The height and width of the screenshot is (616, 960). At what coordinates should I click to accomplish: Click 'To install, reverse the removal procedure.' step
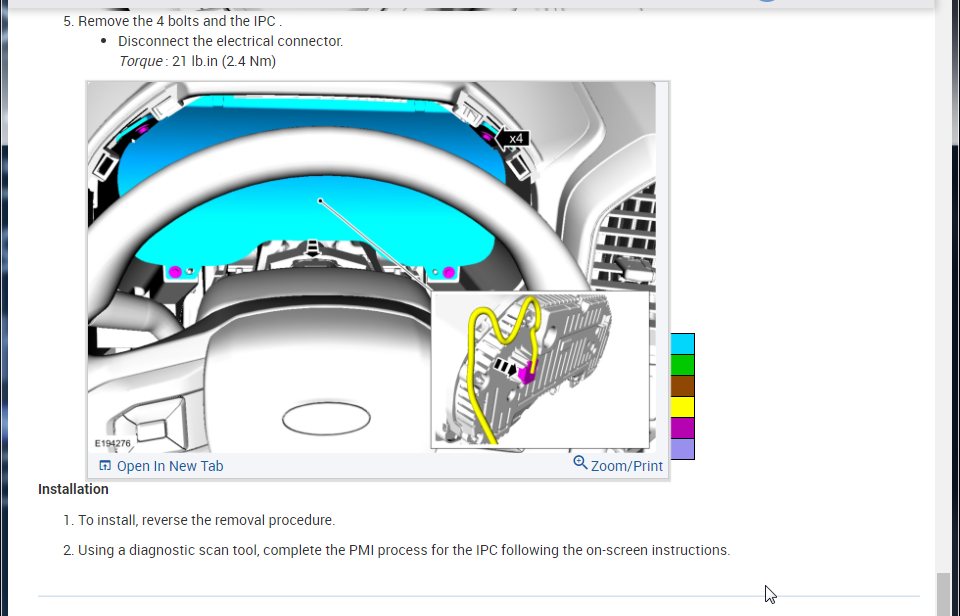pyautogui.click(x=206, y=520)
